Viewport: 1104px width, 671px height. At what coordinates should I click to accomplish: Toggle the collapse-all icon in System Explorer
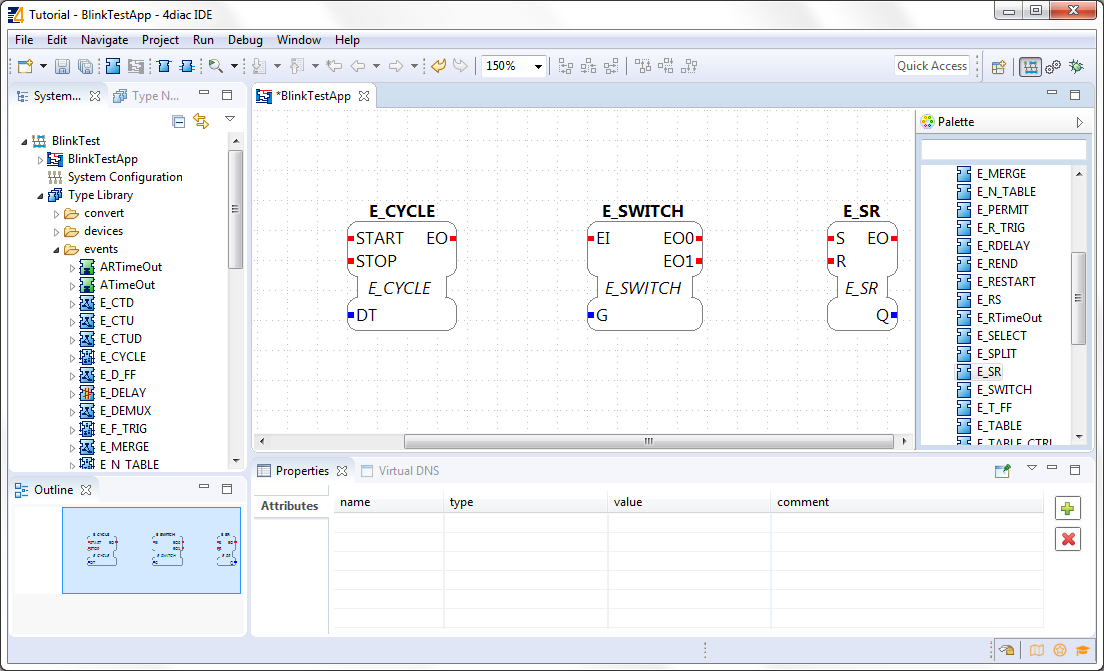pyautogui.click(x=178, y=120)
